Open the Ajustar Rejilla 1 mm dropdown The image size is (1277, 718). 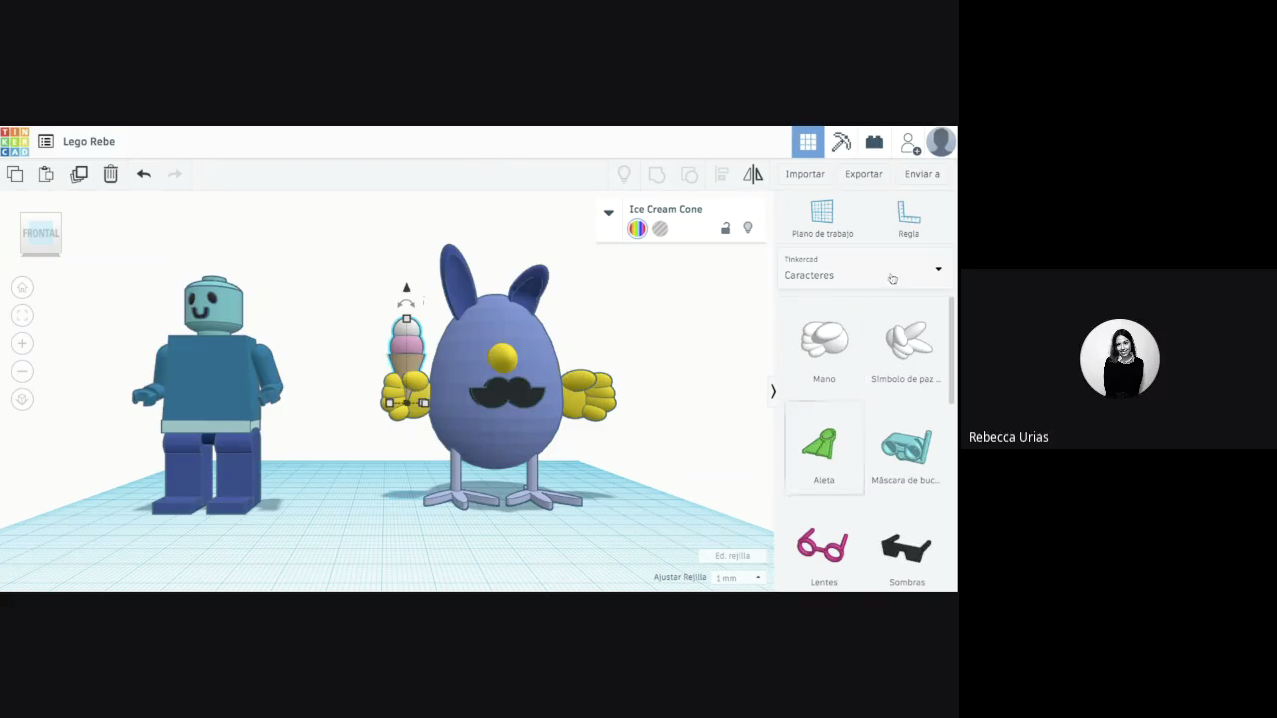coord(738,578)
